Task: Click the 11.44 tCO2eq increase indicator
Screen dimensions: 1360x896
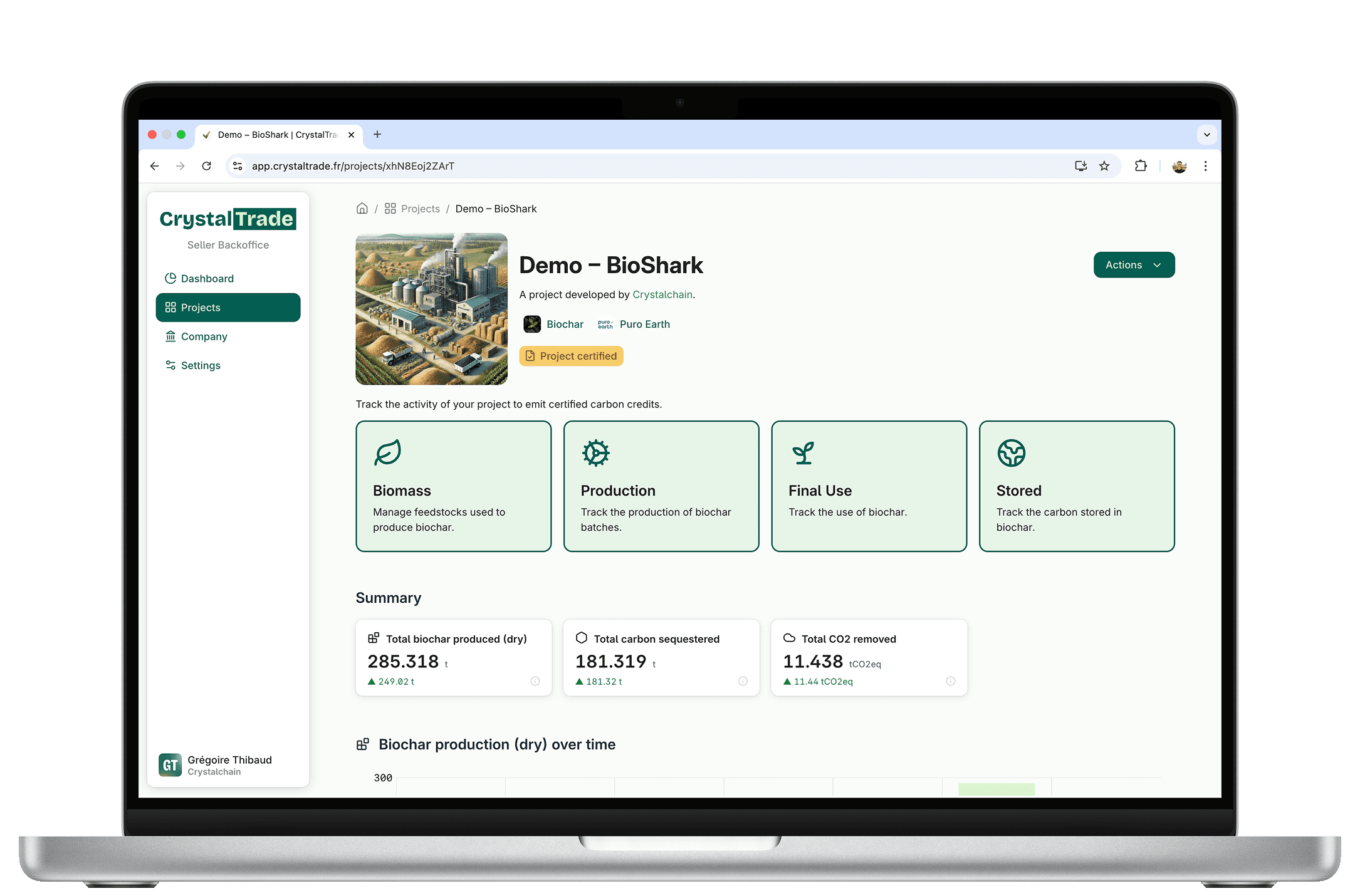Action: [x=818, y=682]
